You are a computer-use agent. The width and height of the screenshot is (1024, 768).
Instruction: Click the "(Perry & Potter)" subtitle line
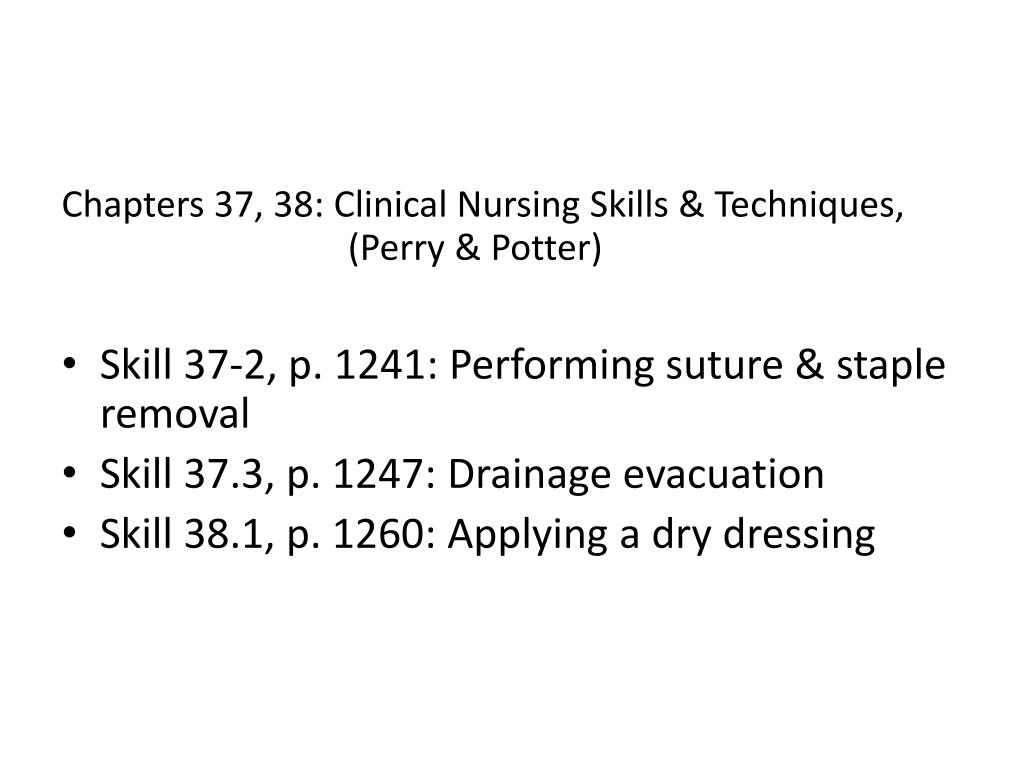click(476, 248)
